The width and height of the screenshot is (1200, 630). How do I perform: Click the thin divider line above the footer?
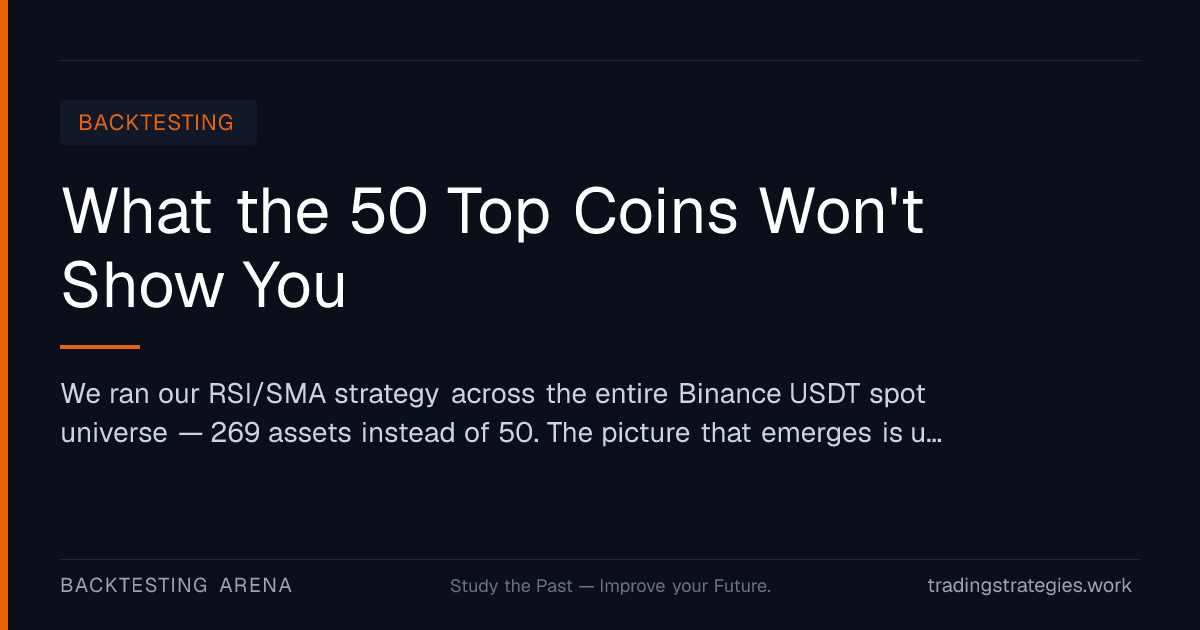click(x=600, y=559)
